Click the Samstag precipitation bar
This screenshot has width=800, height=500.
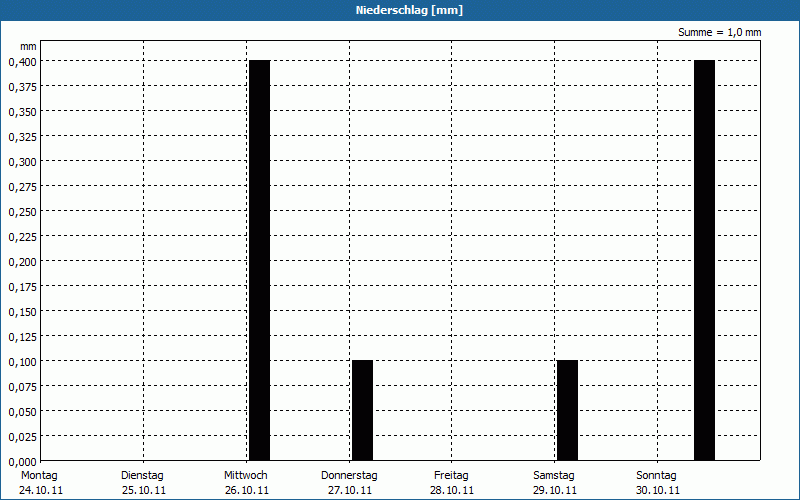click(567, 410)
